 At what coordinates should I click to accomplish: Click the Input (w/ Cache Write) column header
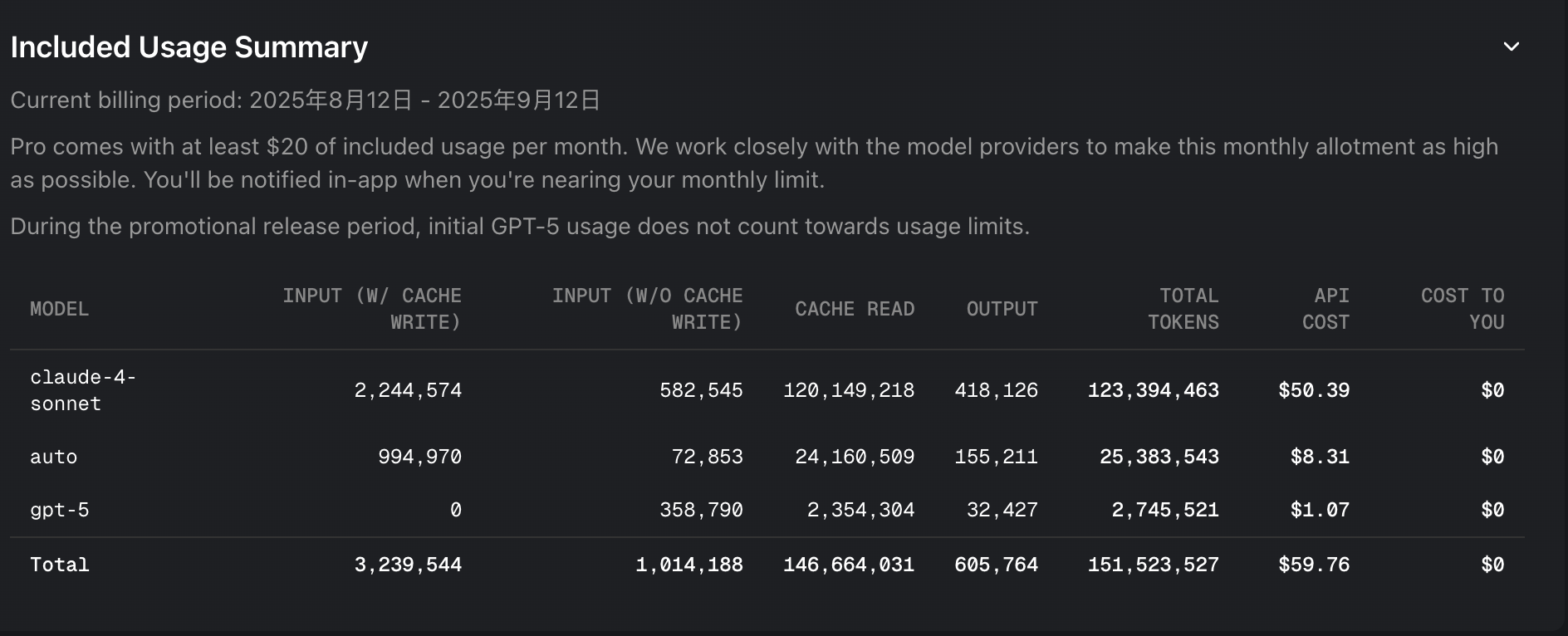coord(372,309)
